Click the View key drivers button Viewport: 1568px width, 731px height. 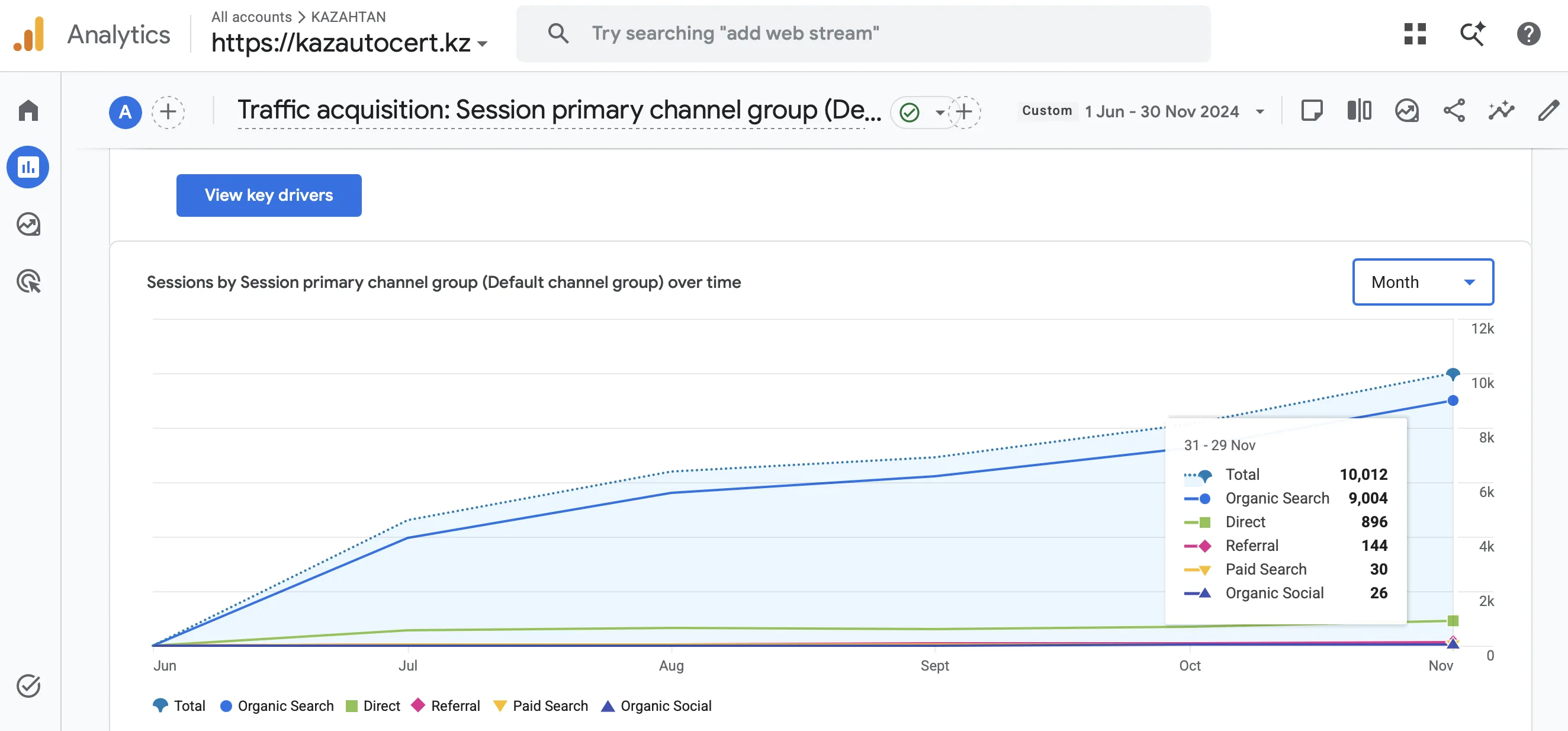[269, 195]
